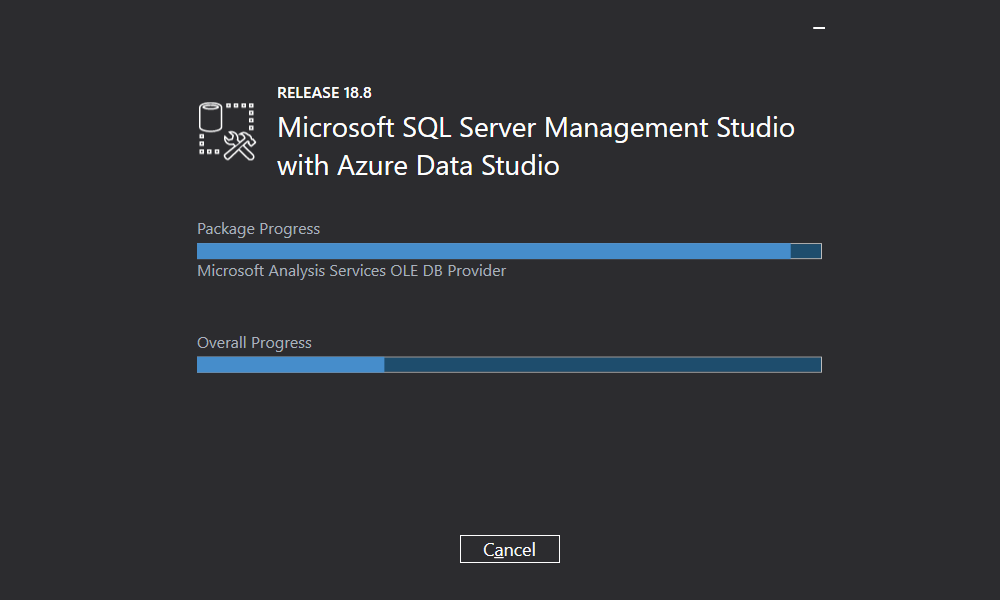Click the 'RELEASE 18.8' version text
Screen dimensions: 1000x600
tap(324, 93)
